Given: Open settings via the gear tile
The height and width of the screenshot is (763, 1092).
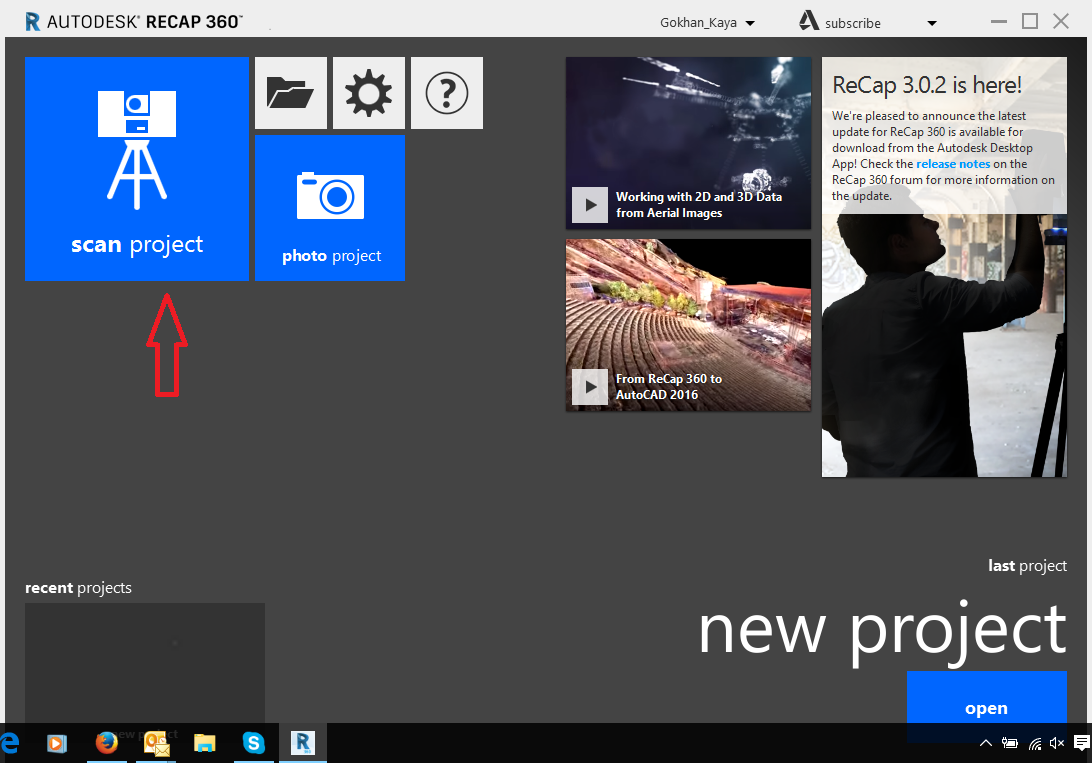Looking at the screenshot, I should tap(368, 93).
